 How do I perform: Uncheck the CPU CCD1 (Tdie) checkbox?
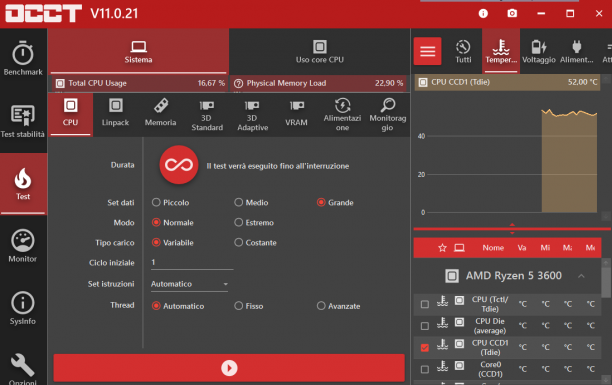[x=425, y=348]
